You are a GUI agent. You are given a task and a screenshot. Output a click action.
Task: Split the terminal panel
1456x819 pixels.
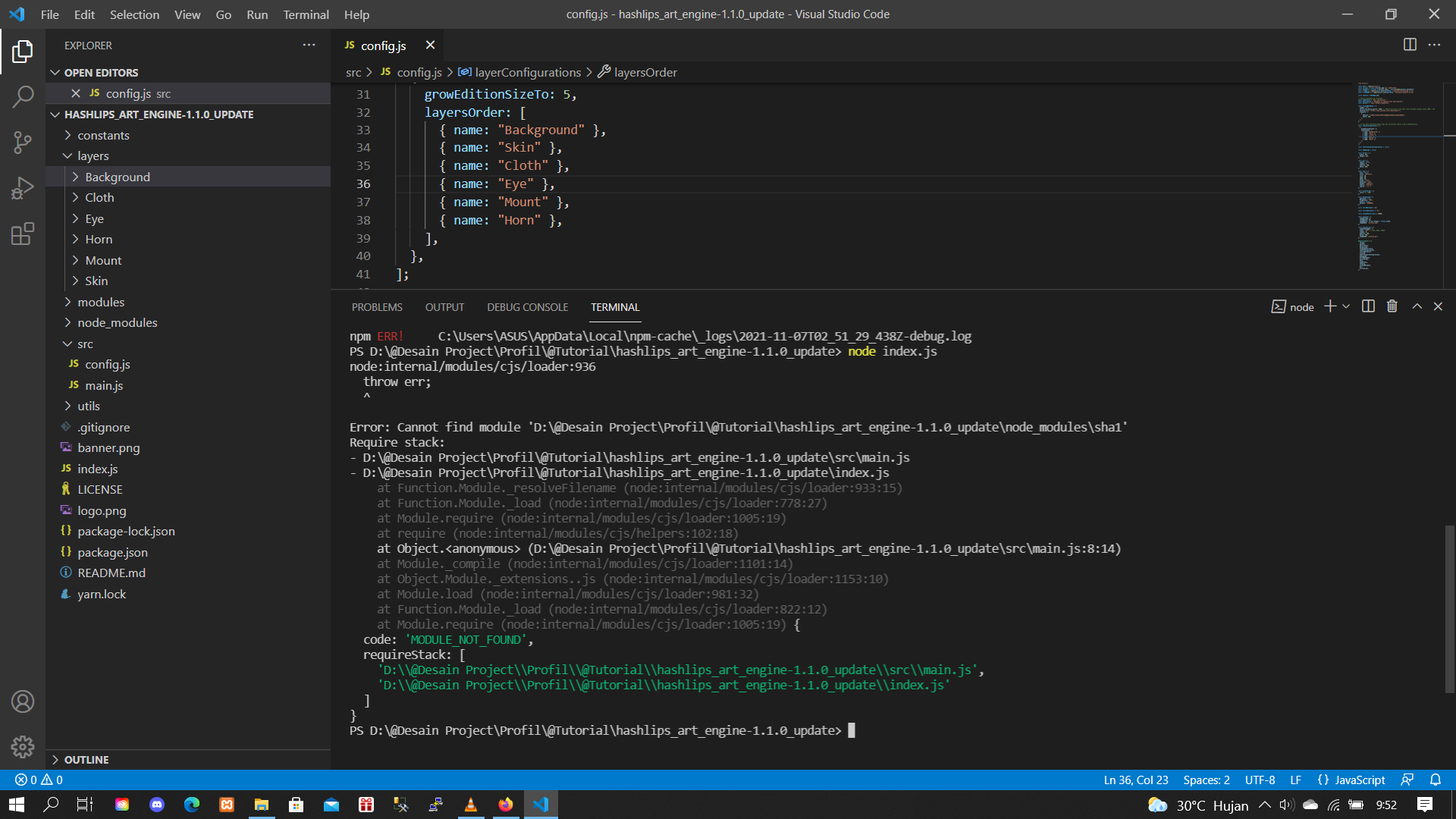point(1367,306)
